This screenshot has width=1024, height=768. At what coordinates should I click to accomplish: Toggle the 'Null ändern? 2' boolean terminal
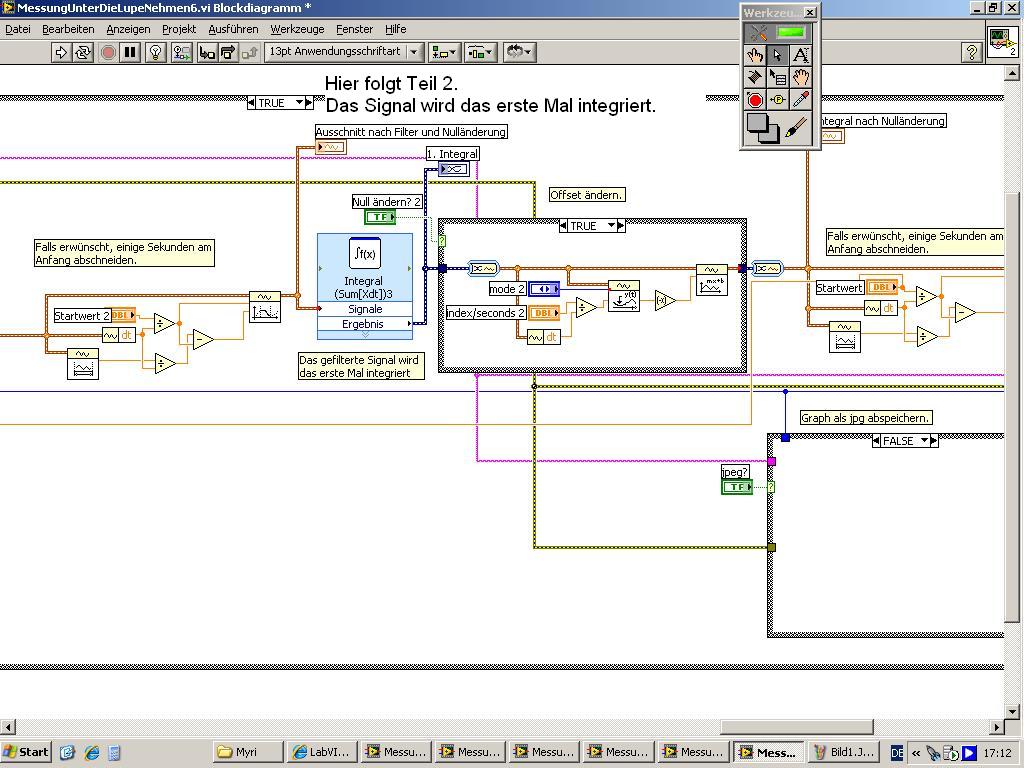[x=380, y=217]
